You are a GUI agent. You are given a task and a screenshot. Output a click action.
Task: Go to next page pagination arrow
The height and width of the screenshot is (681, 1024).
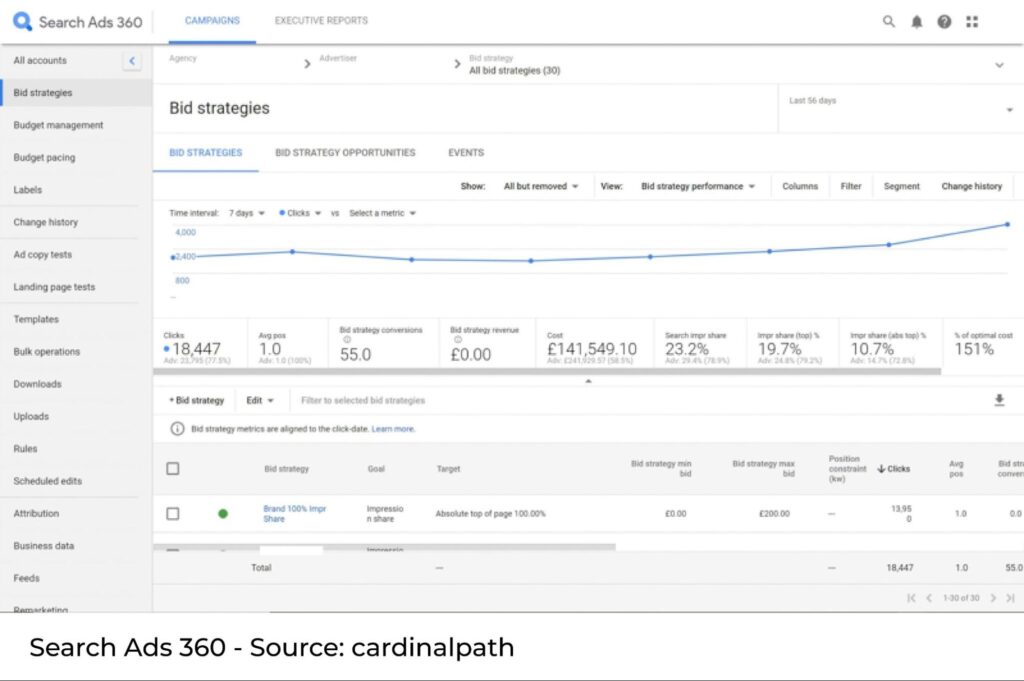(993, 598)
